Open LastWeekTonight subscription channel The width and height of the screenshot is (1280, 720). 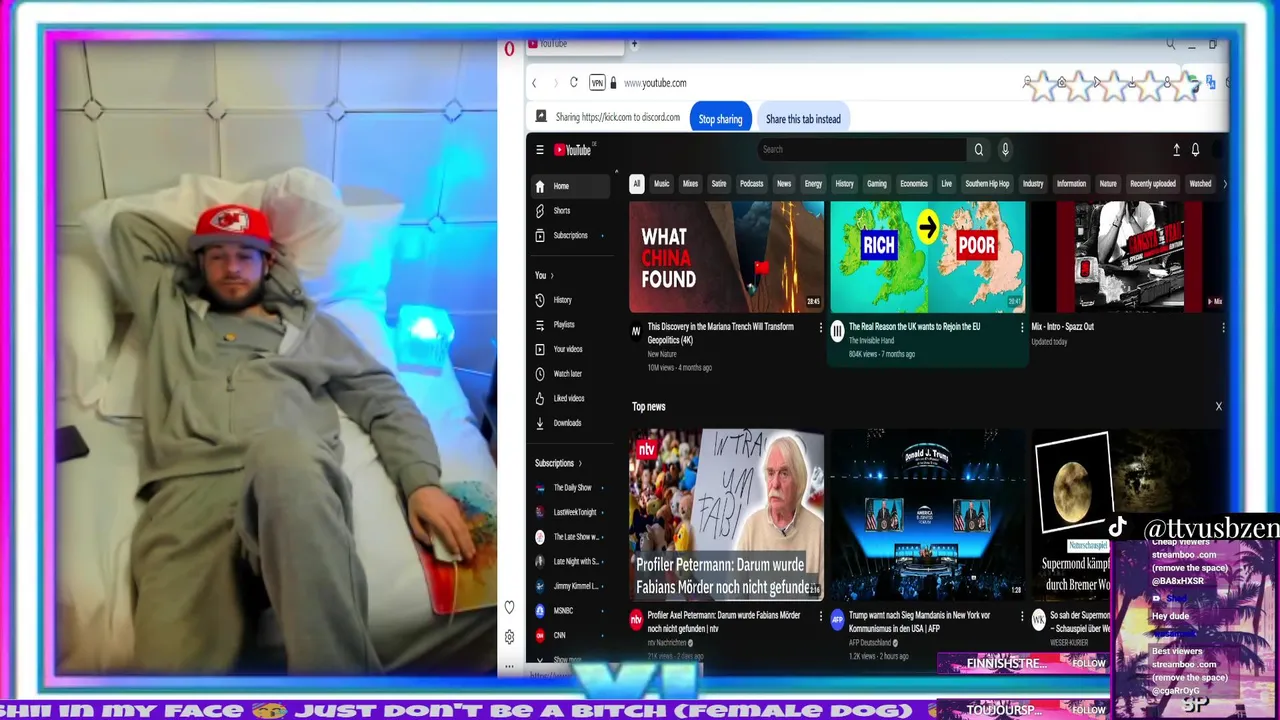coord(571,512)
